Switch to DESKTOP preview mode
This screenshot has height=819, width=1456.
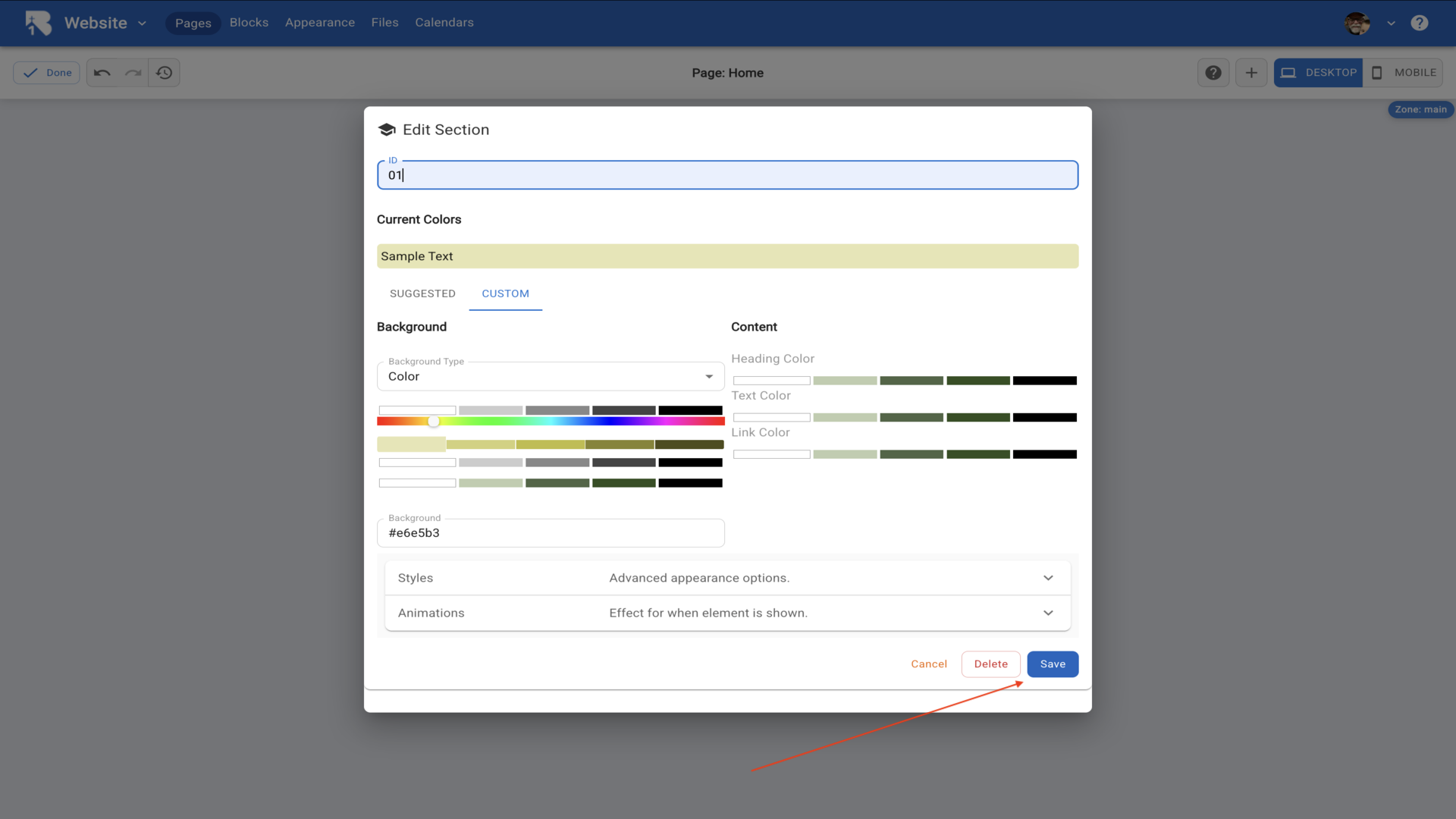[x=1318, y=73]
